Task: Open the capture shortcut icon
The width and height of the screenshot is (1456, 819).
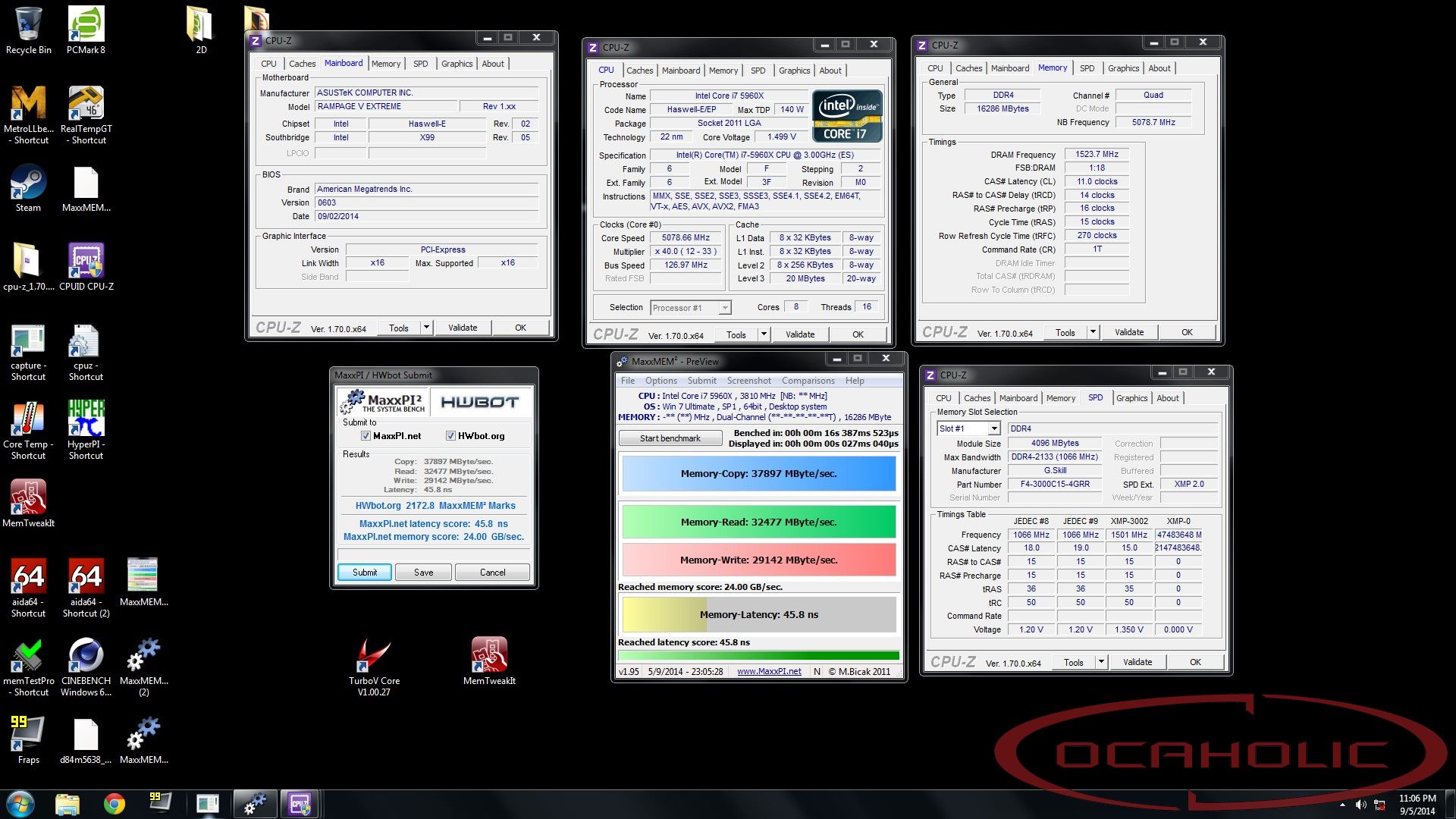Action: click(x=28, y=352)
